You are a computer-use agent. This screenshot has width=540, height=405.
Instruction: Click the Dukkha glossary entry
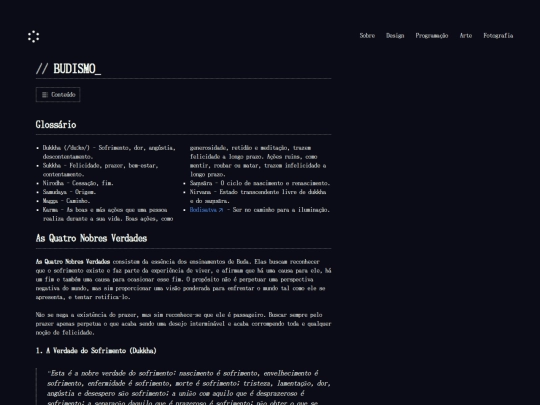pyautogui.click(x=109, y=152)
